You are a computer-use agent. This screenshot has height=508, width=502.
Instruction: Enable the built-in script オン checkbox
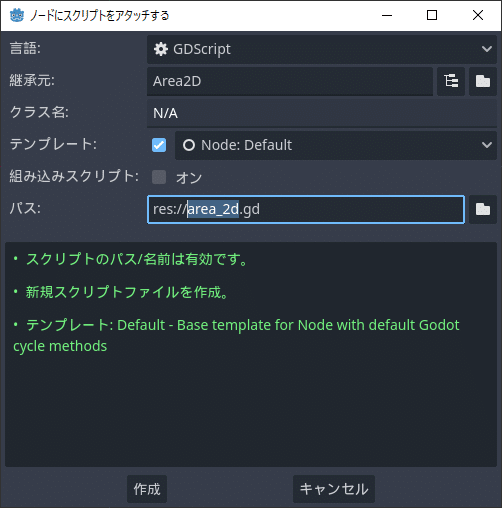click(x=159, y=177)
